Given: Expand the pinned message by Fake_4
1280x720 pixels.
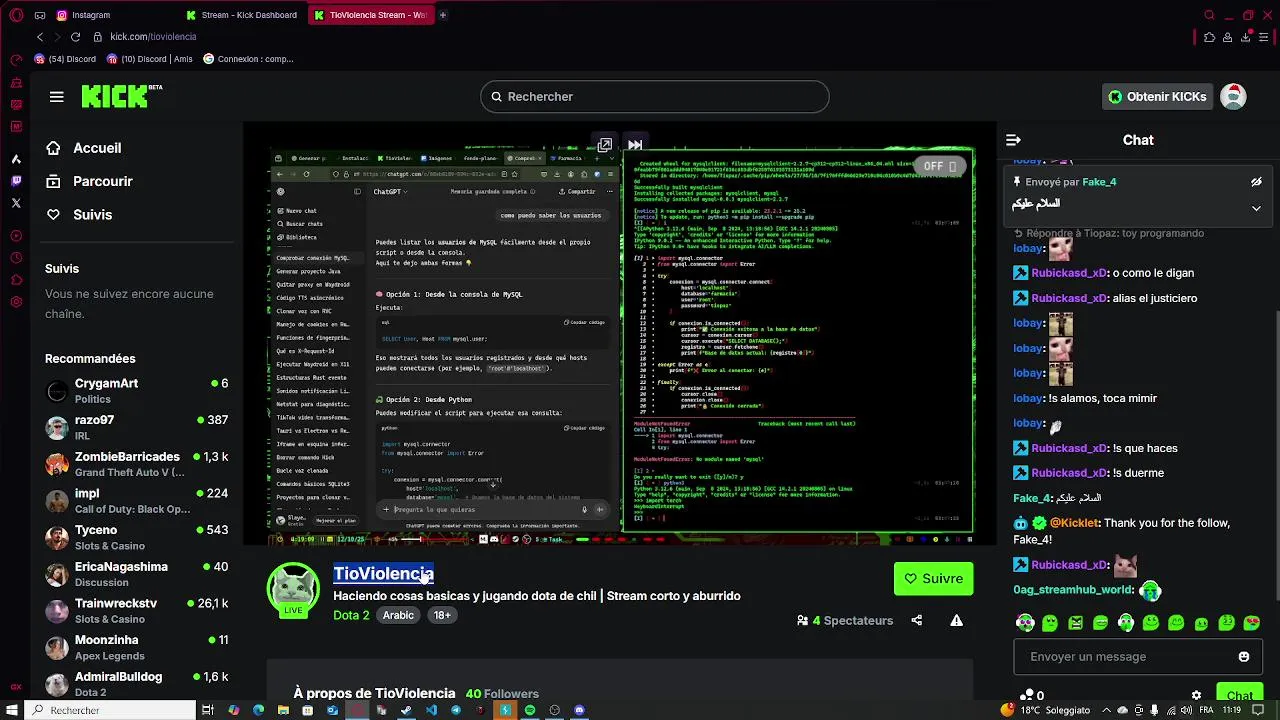Looking at the screenshot, I should click(1256, 208).
